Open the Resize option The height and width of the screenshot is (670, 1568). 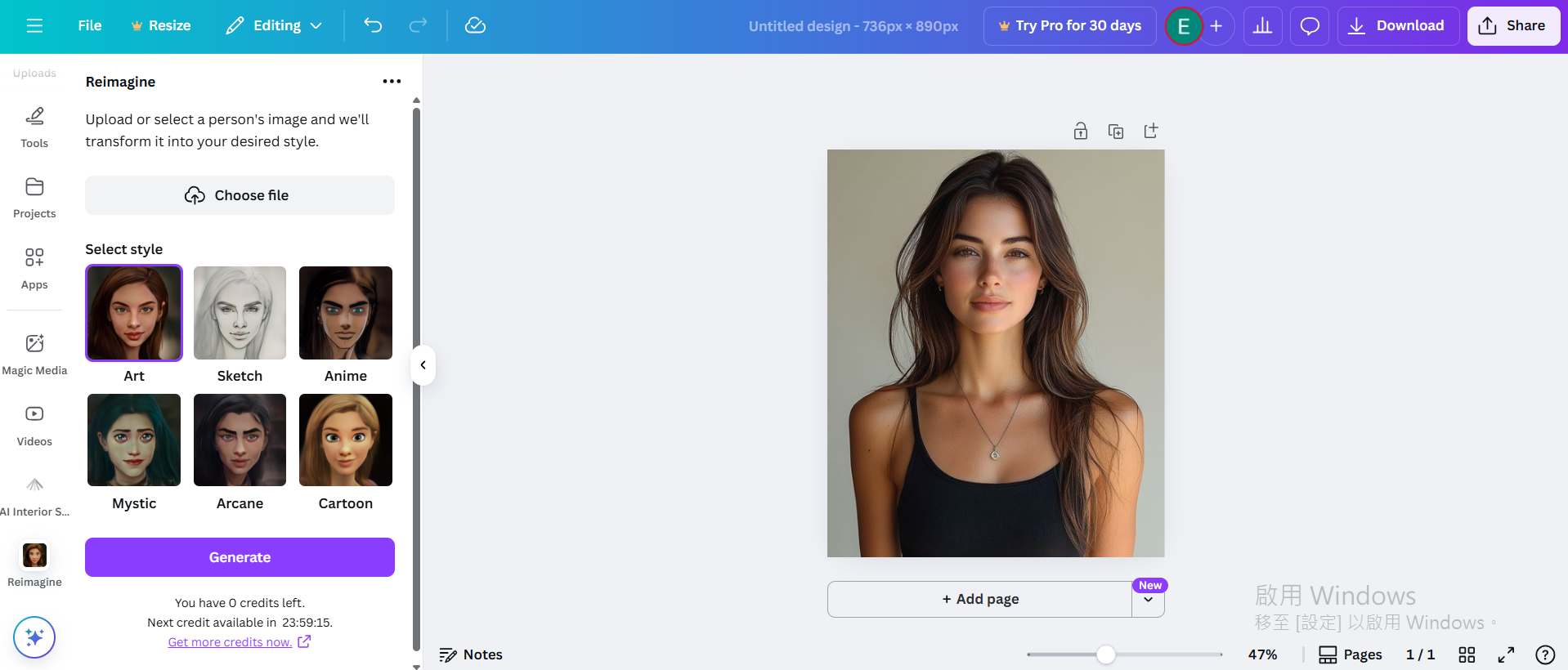(161, 26)
